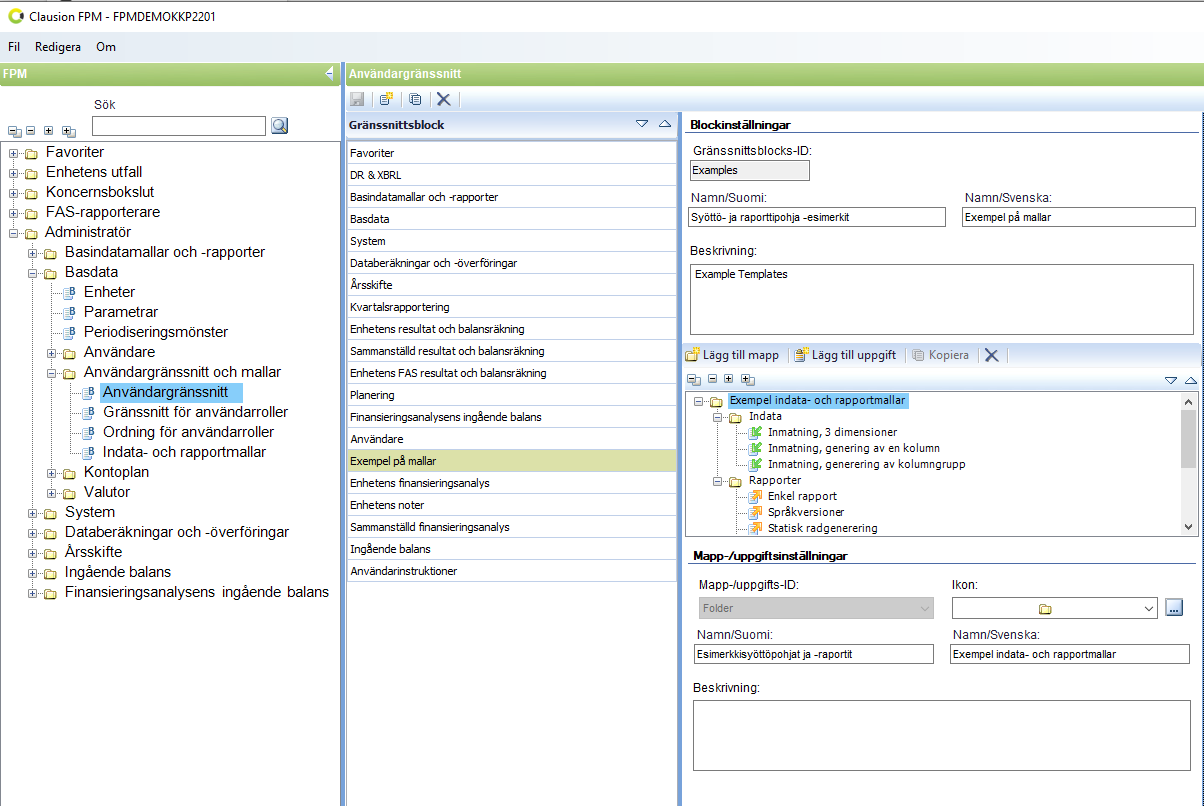
Task: Collapse the FPM side panel with the arrow
Action: coord(329,73)
